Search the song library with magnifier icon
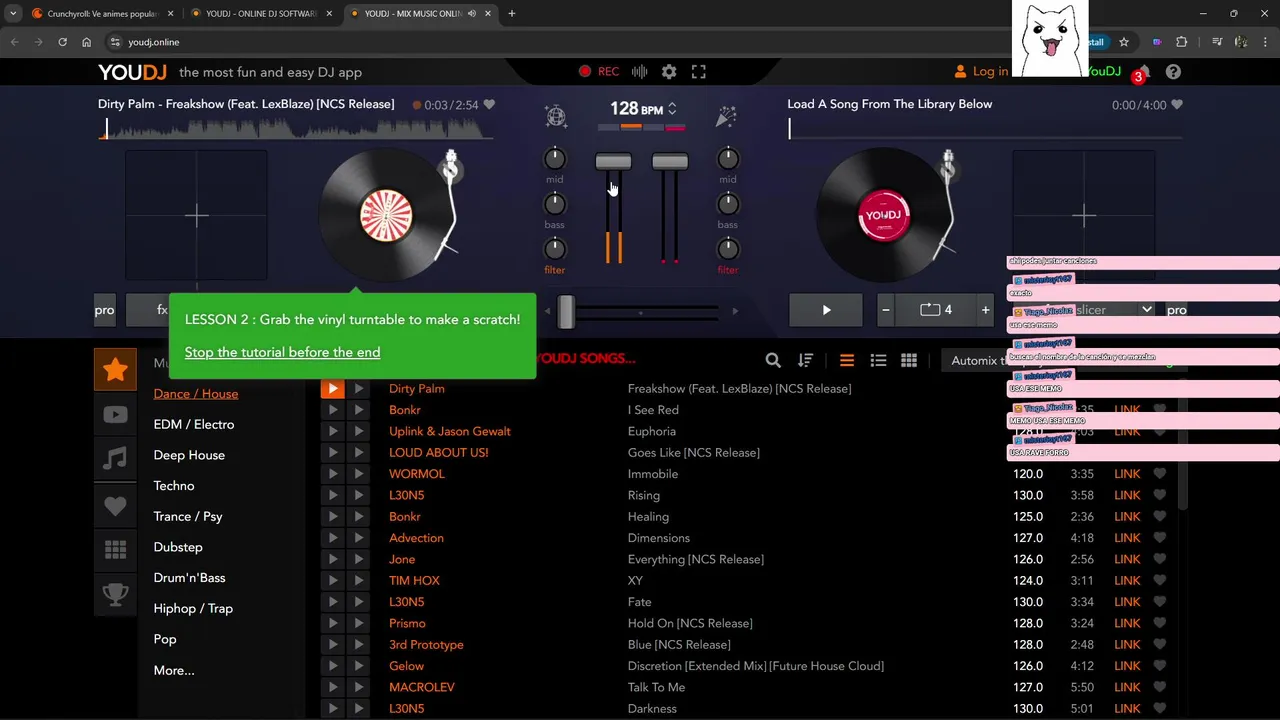1280x720 pixels. 773,360
